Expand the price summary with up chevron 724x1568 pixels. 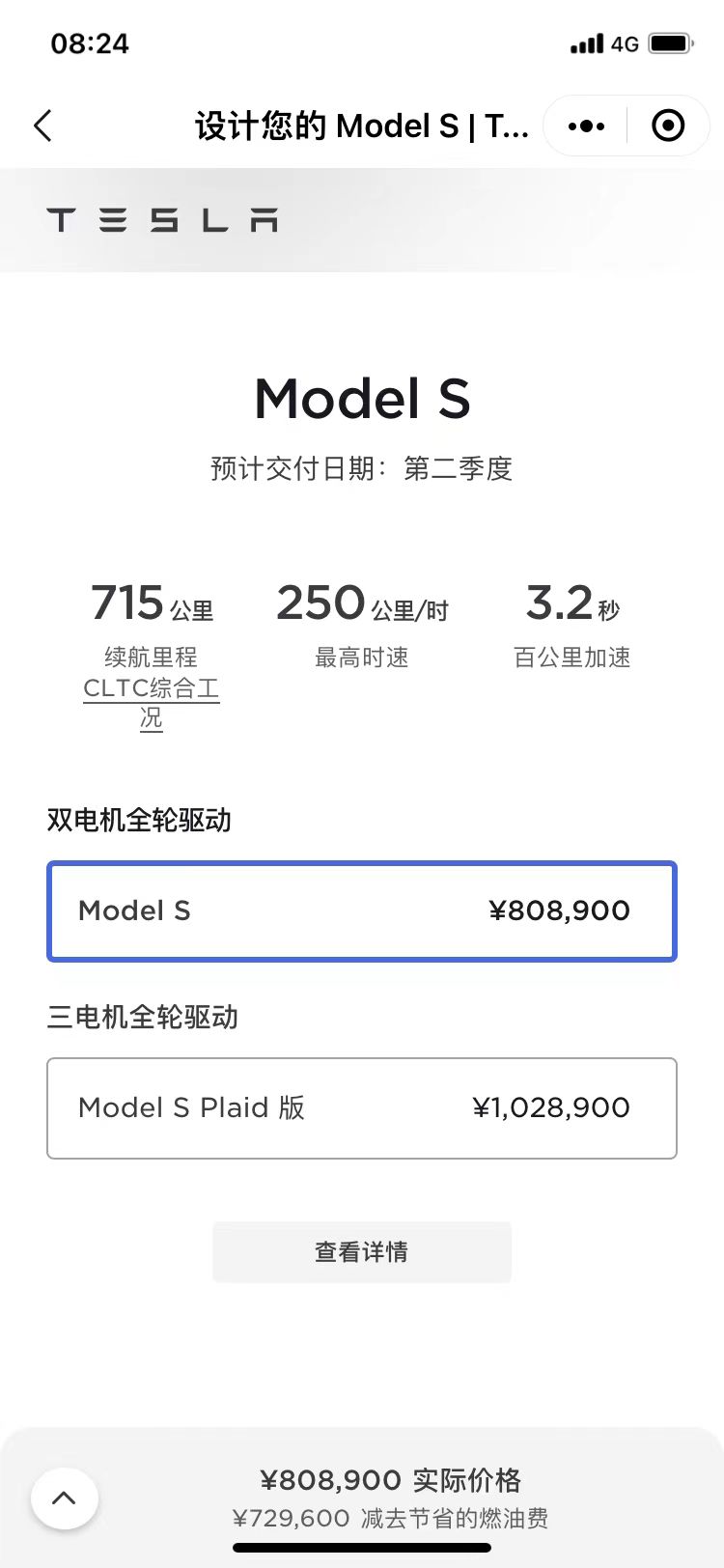(65, 1498)
